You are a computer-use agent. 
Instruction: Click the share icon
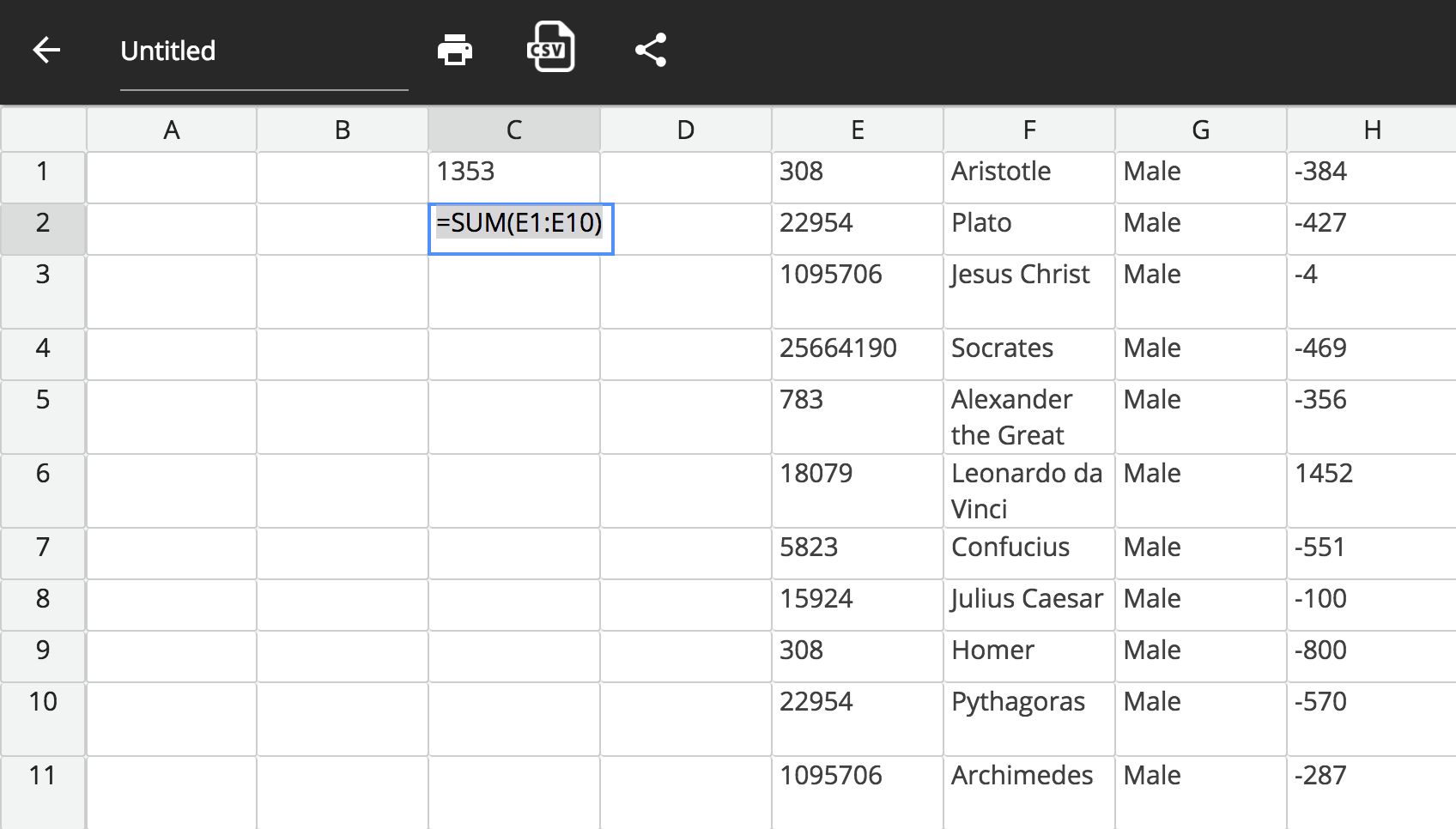click(x=651, y=51)
